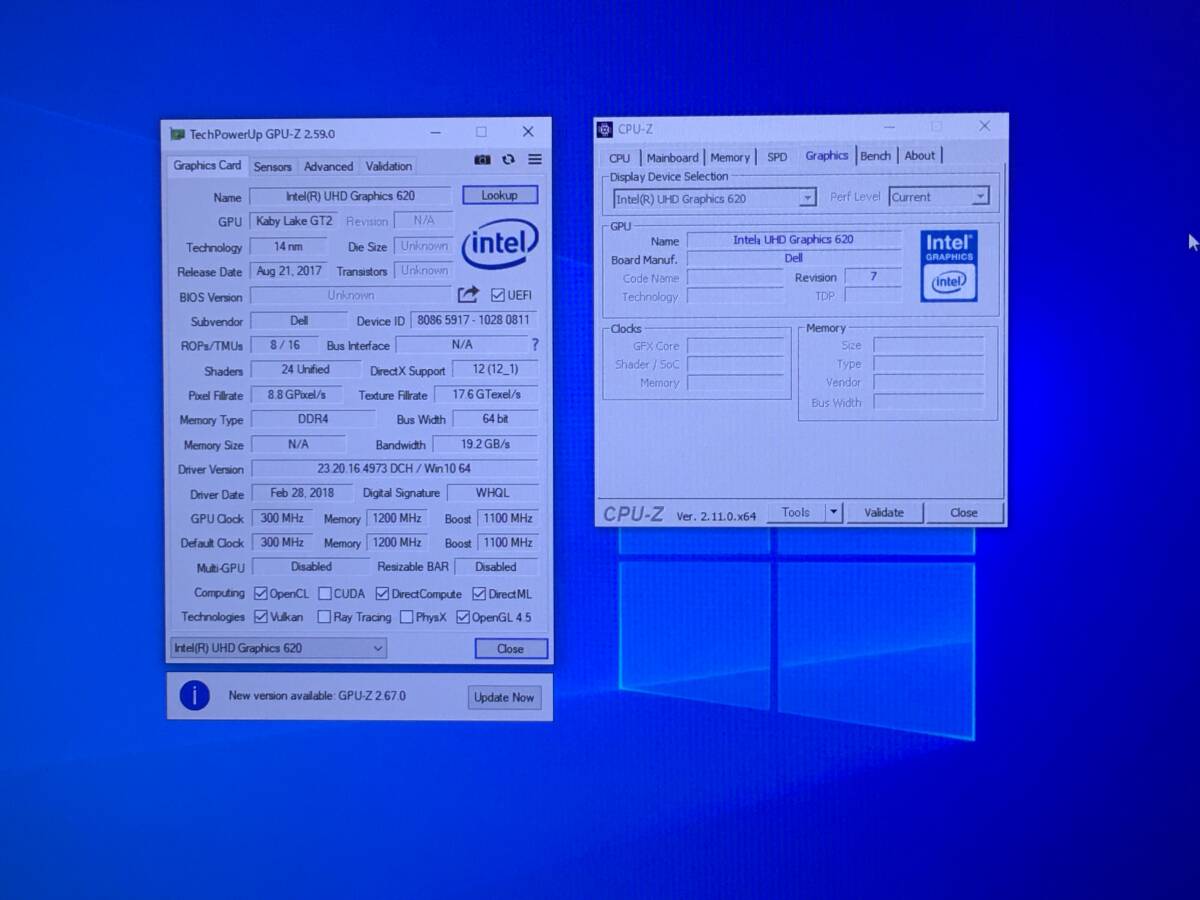Image resolution: width=1200 pixels, height=900 pixels.
Task: Click the Intel Graphics logo in CPU-Z
Action: (949, 266)
